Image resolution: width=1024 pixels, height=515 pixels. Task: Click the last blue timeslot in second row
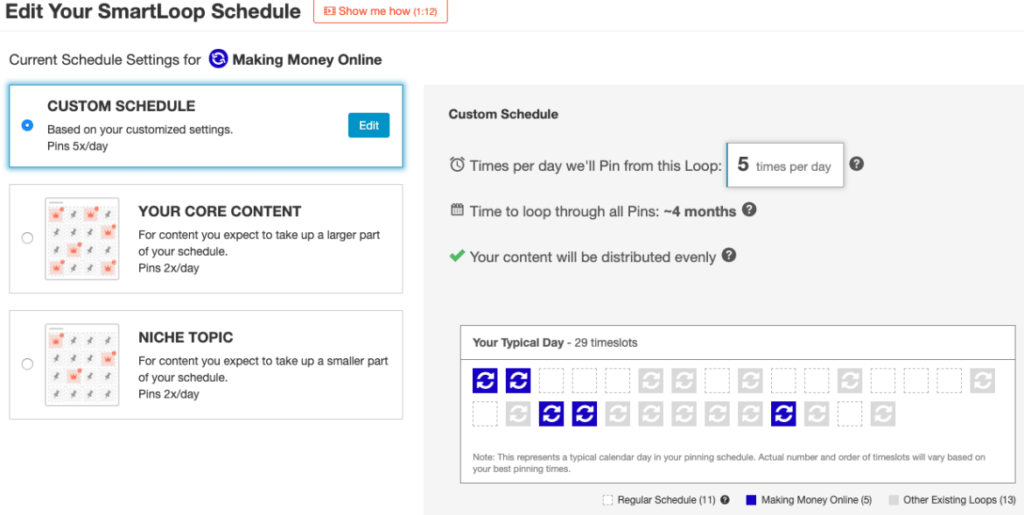[783, 414]
